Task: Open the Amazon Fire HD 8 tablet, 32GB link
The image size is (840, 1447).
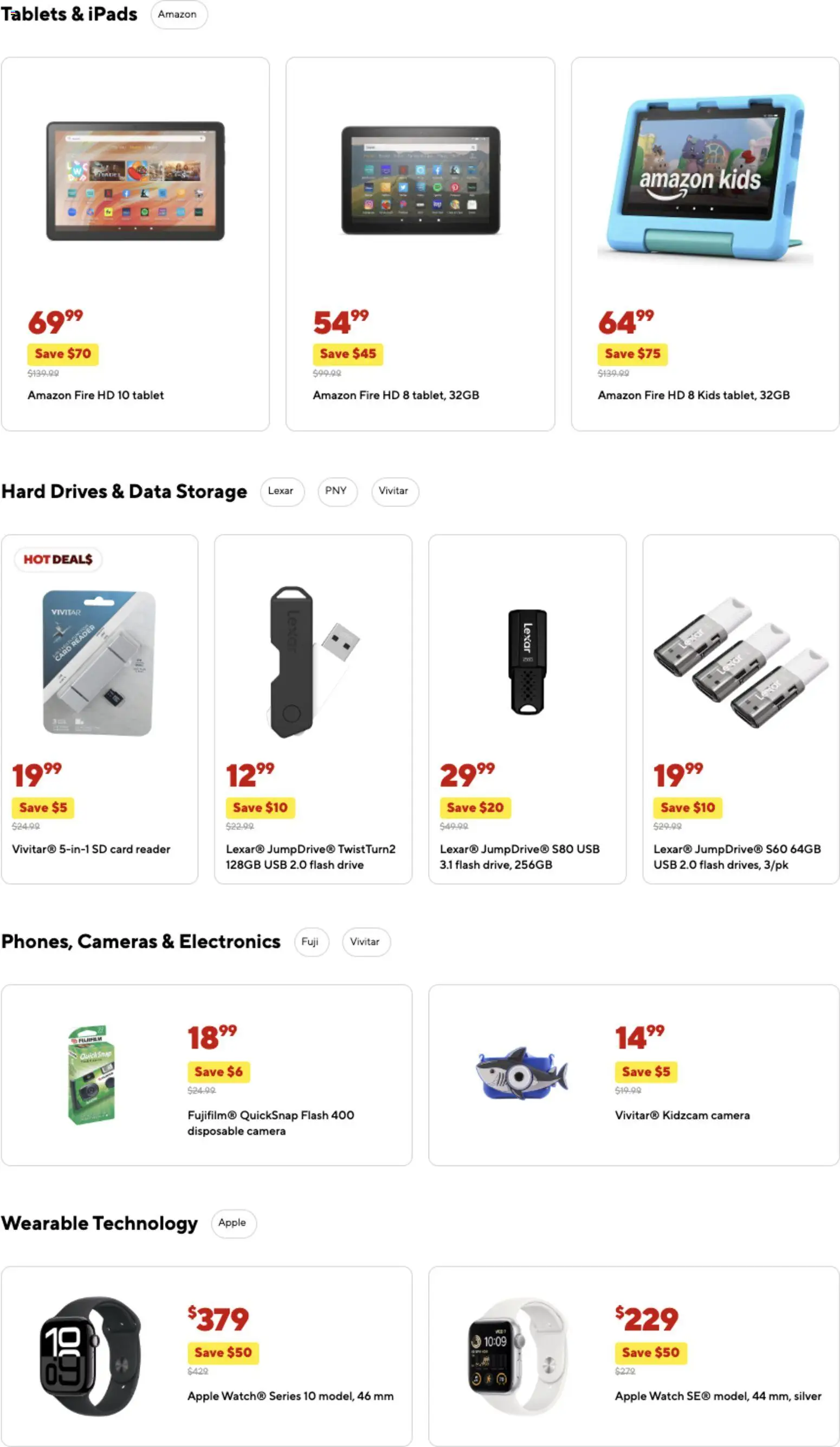Action: 396,395
